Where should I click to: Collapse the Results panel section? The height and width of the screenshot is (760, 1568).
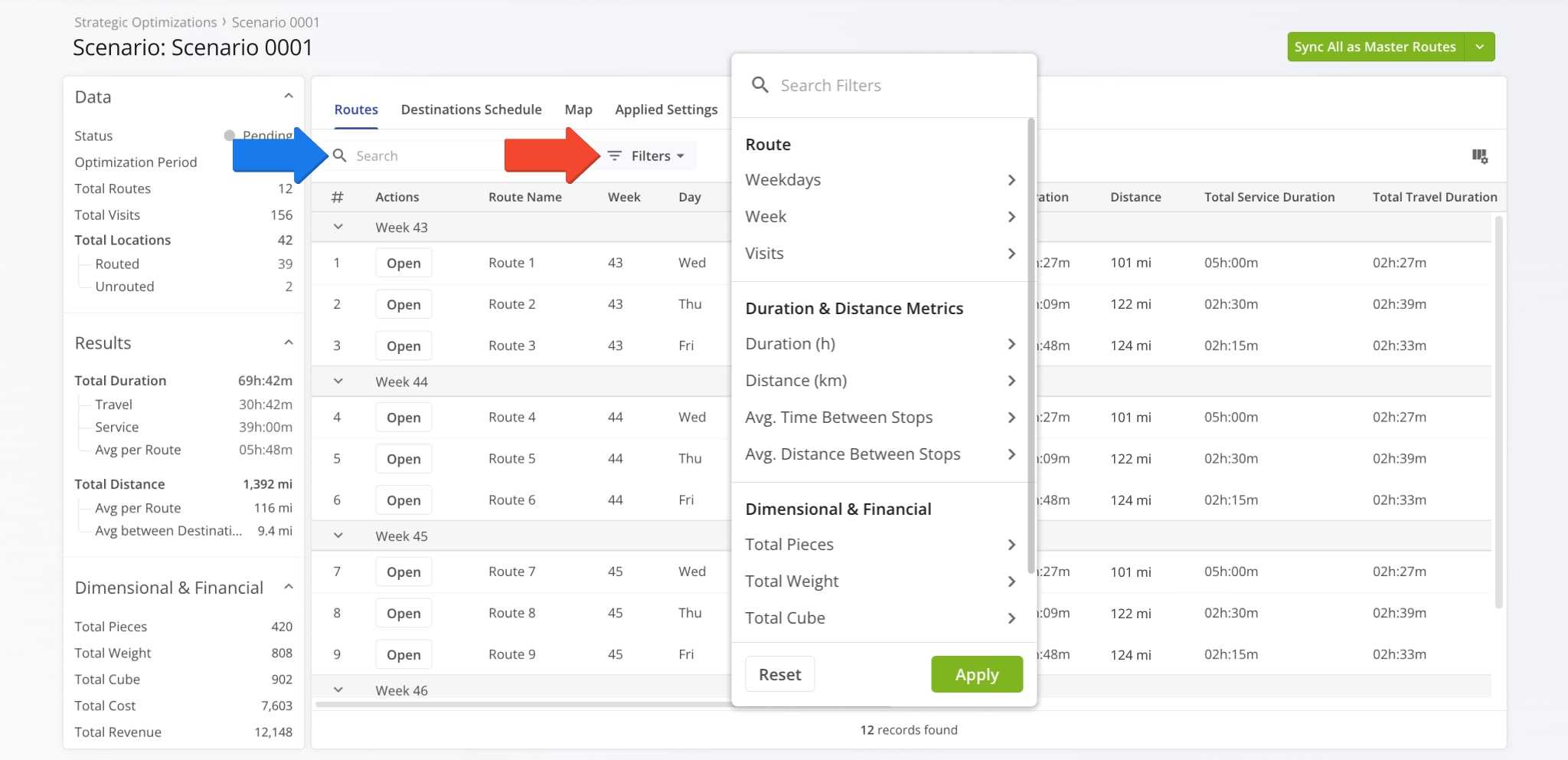289,342
